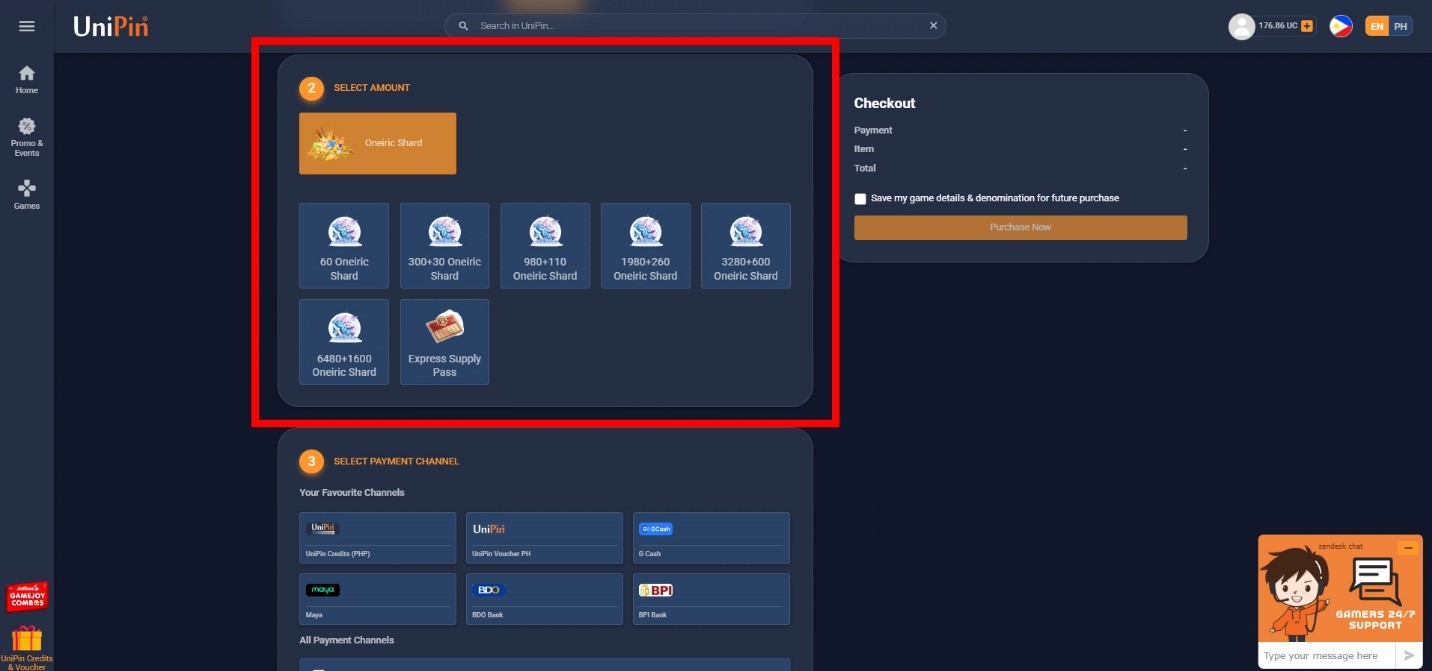Clear search with the X icon

click(933, 26)
